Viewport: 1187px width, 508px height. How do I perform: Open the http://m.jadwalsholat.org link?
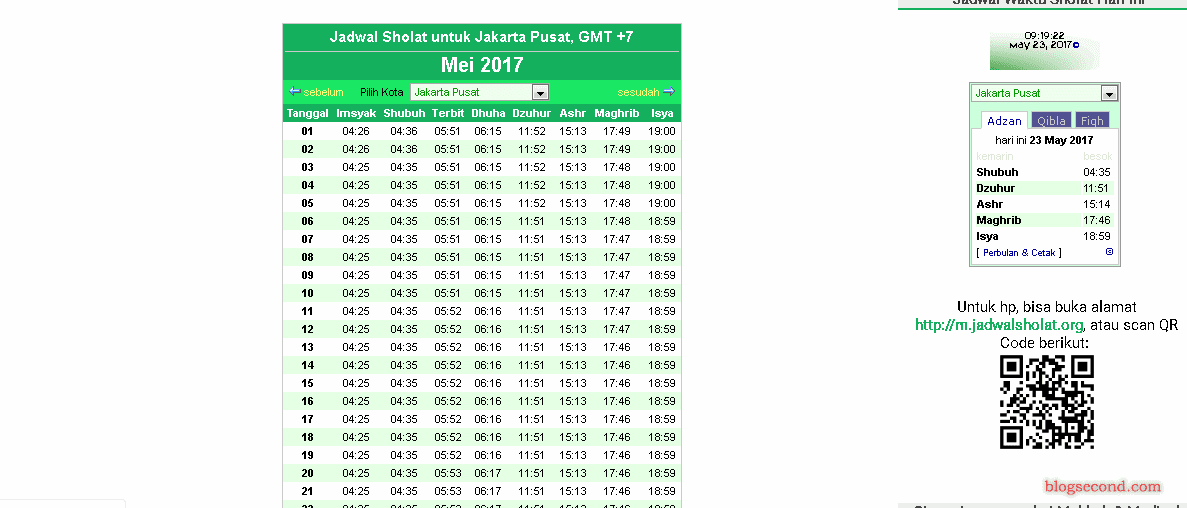point(1000,325)
